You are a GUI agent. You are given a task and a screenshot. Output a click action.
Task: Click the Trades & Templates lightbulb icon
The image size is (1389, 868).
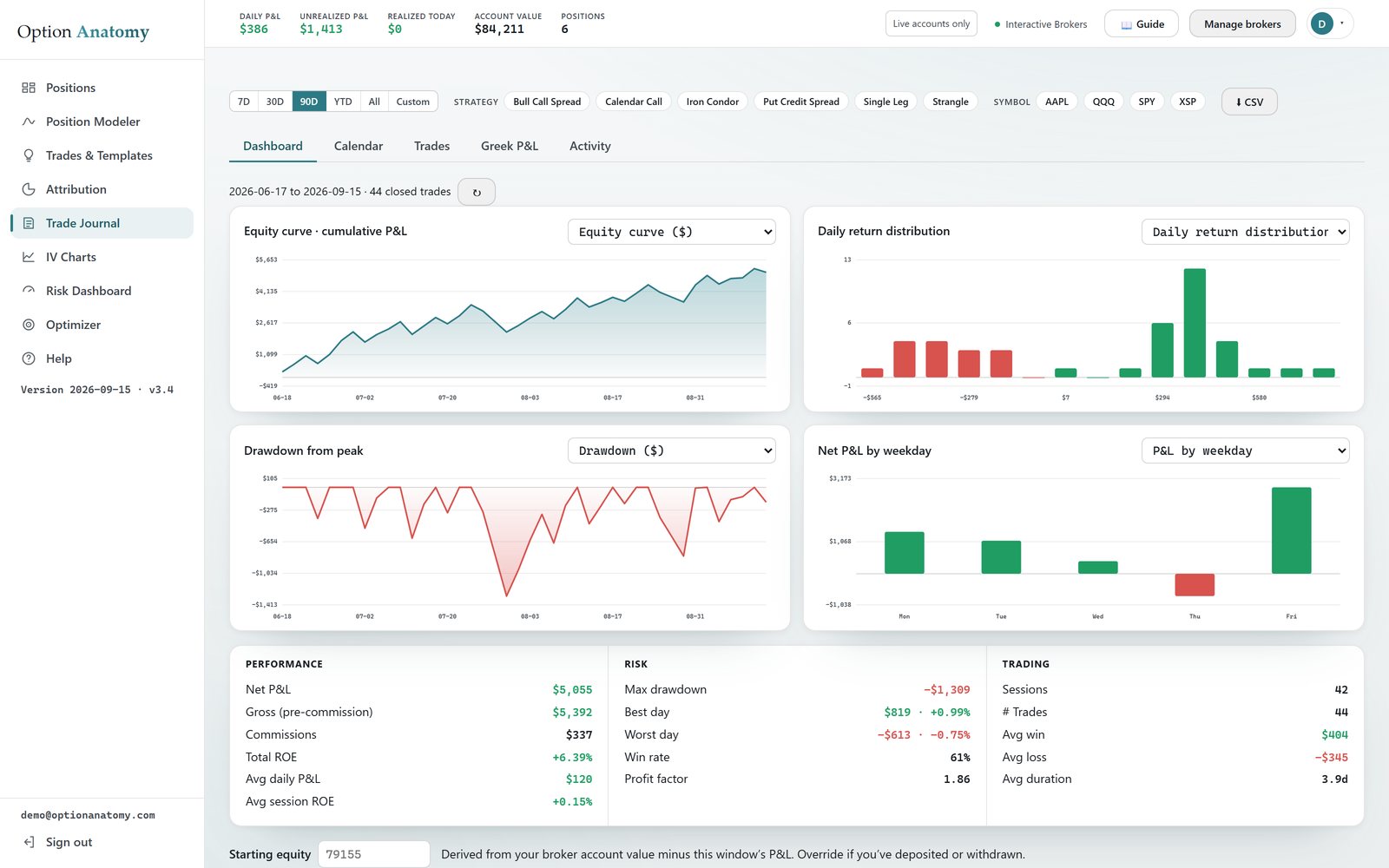coord(29,155)
